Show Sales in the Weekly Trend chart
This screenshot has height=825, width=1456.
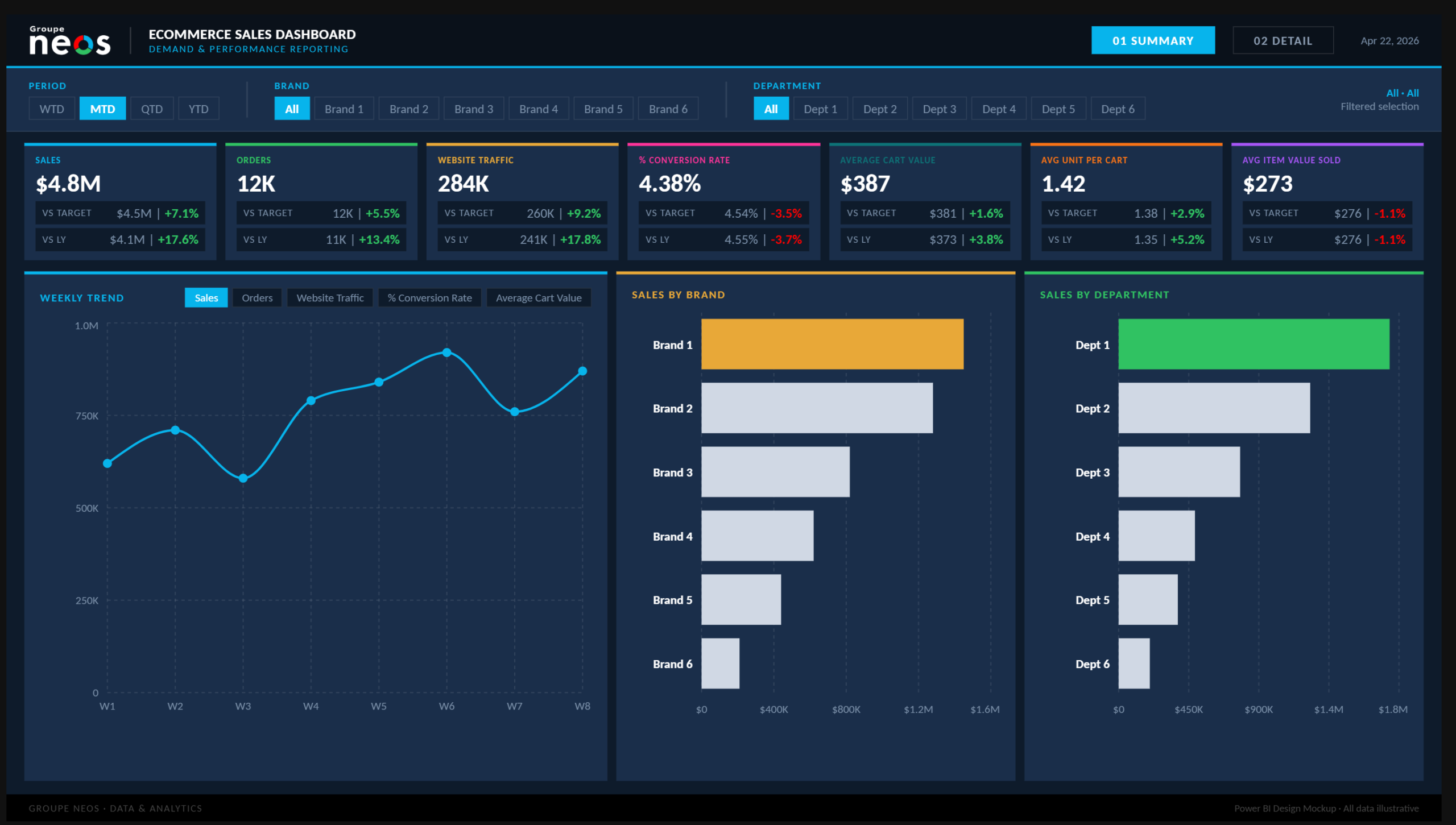click(x=206, y=298)
